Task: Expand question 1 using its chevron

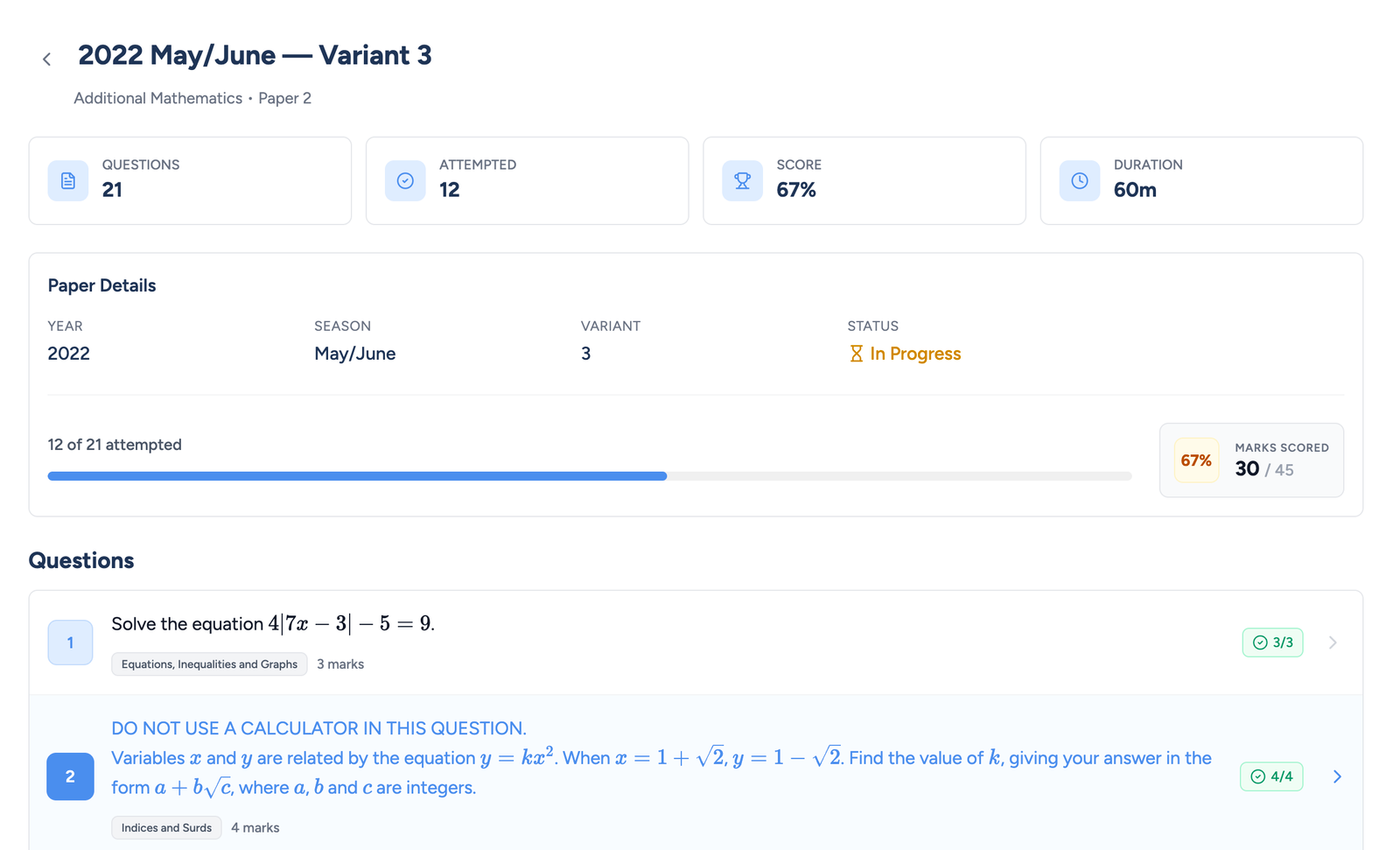Action: tap(1333, 643)
